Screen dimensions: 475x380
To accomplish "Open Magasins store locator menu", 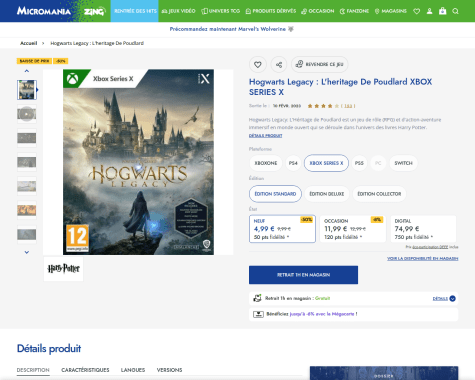I will [391, 11].
